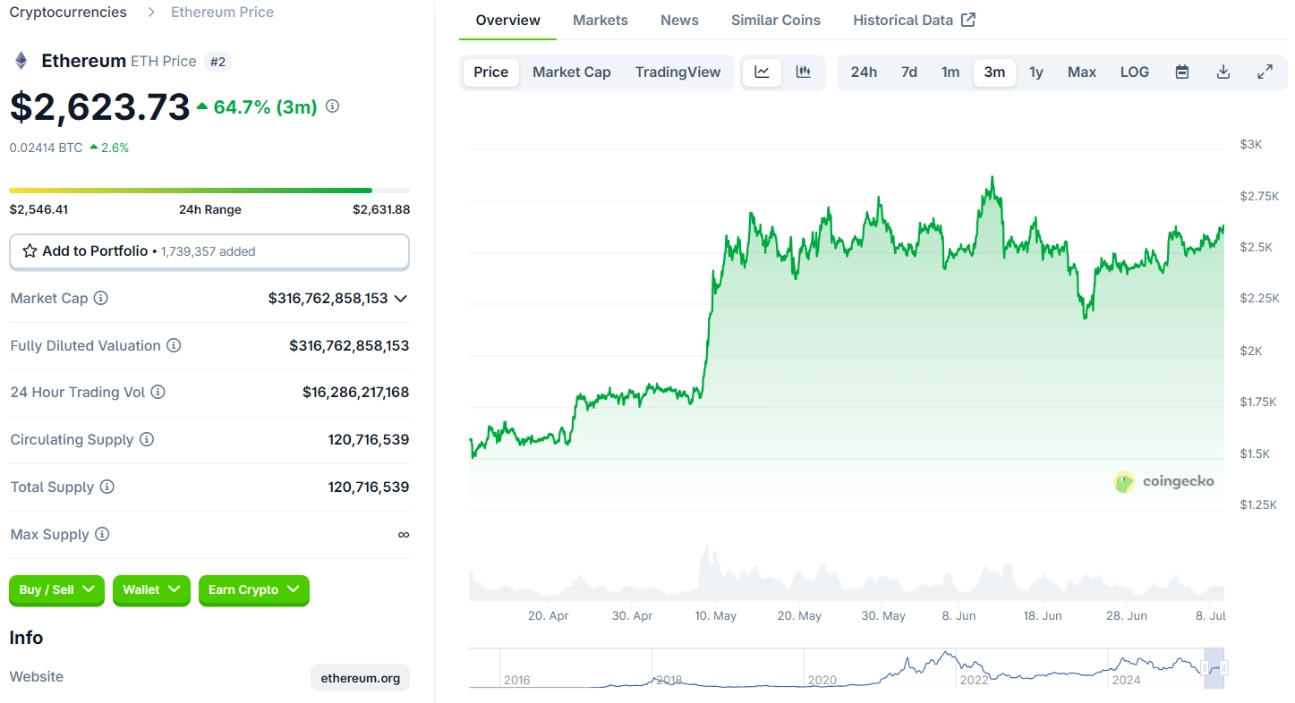Click the $2,623.73 price value
1295x703 pixels.
click(100, 107)
